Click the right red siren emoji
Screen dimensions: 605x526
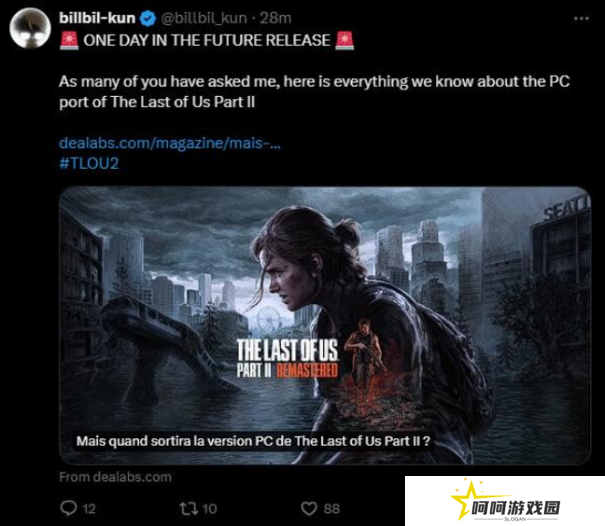345,40
